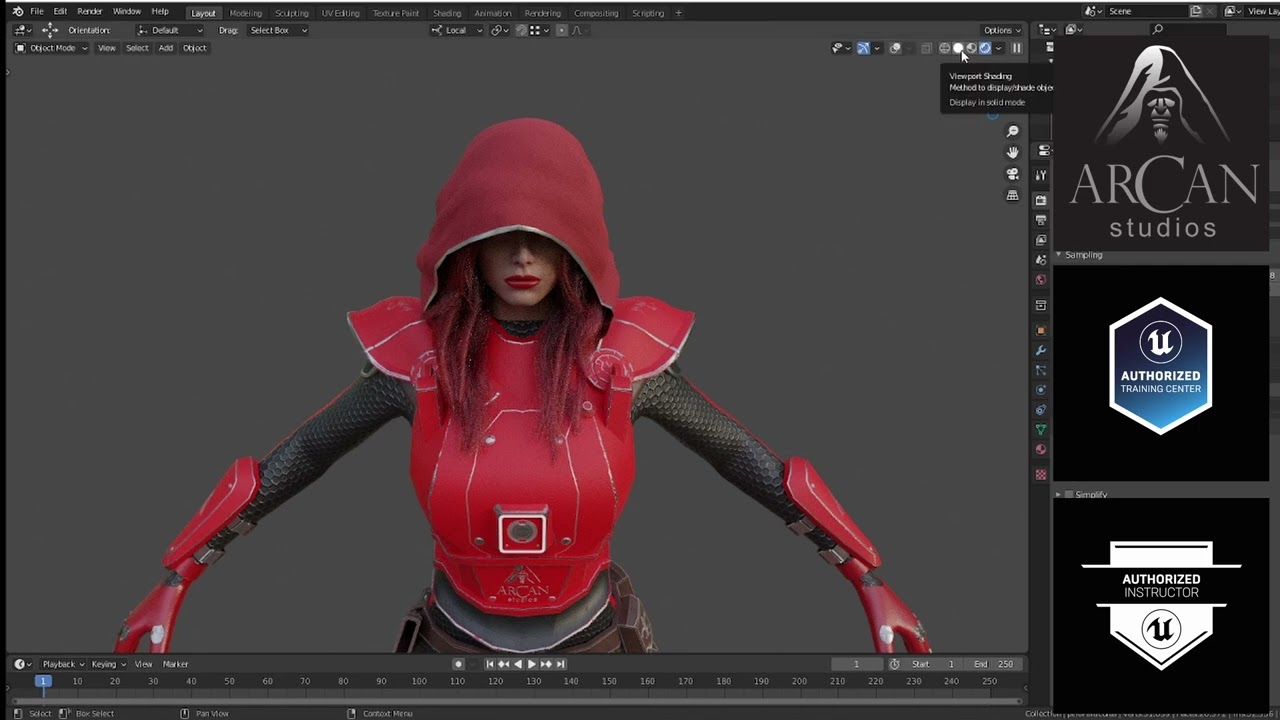Image resolution: width=1280 pixels, height=720 pixels.
Task: Click the new scene icon beside Scene
Action: [x=1196, y=11]
